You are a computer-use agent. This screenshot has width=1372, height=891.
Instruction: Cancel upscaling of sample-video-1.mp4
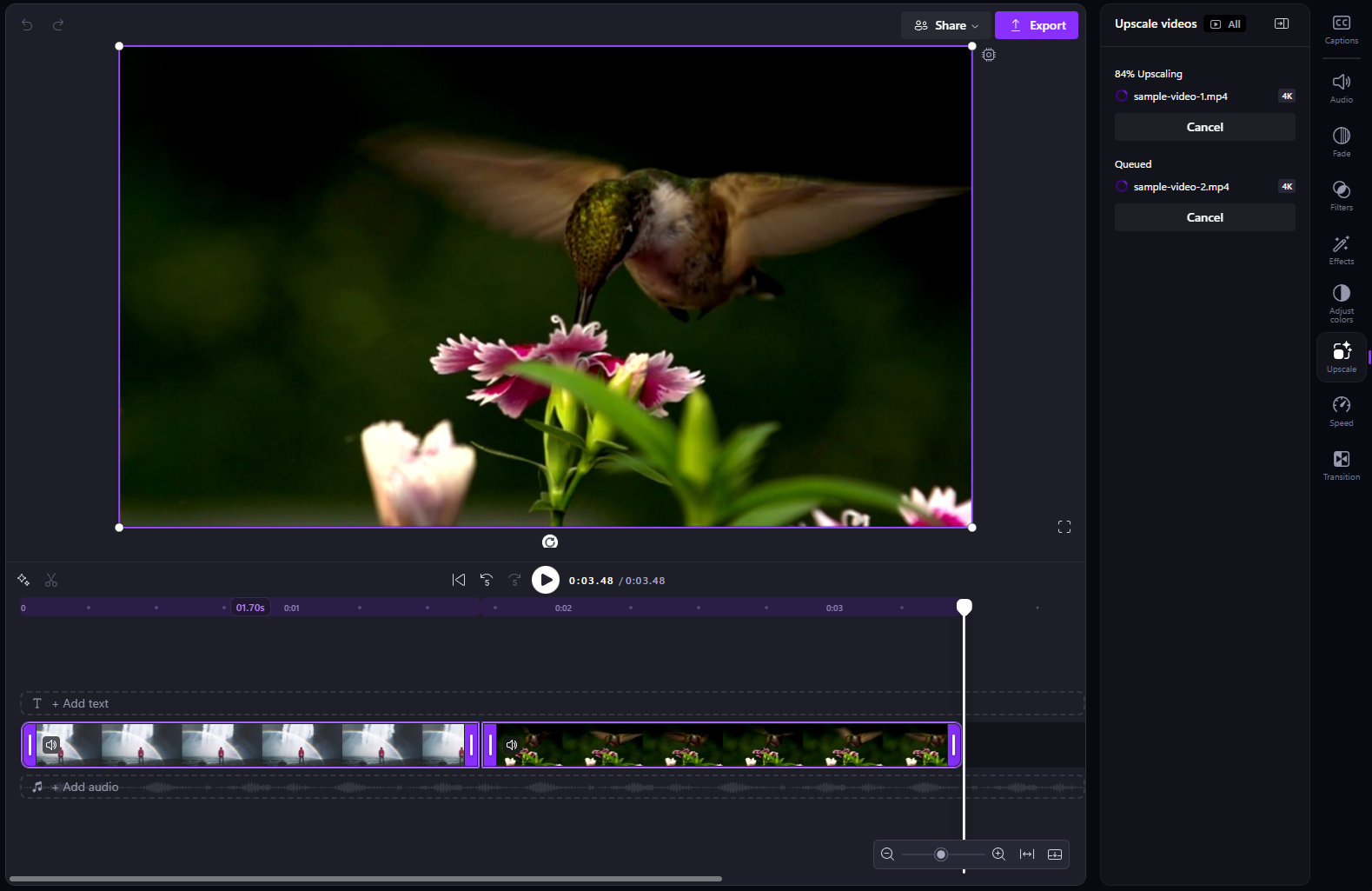[1205, 127]
